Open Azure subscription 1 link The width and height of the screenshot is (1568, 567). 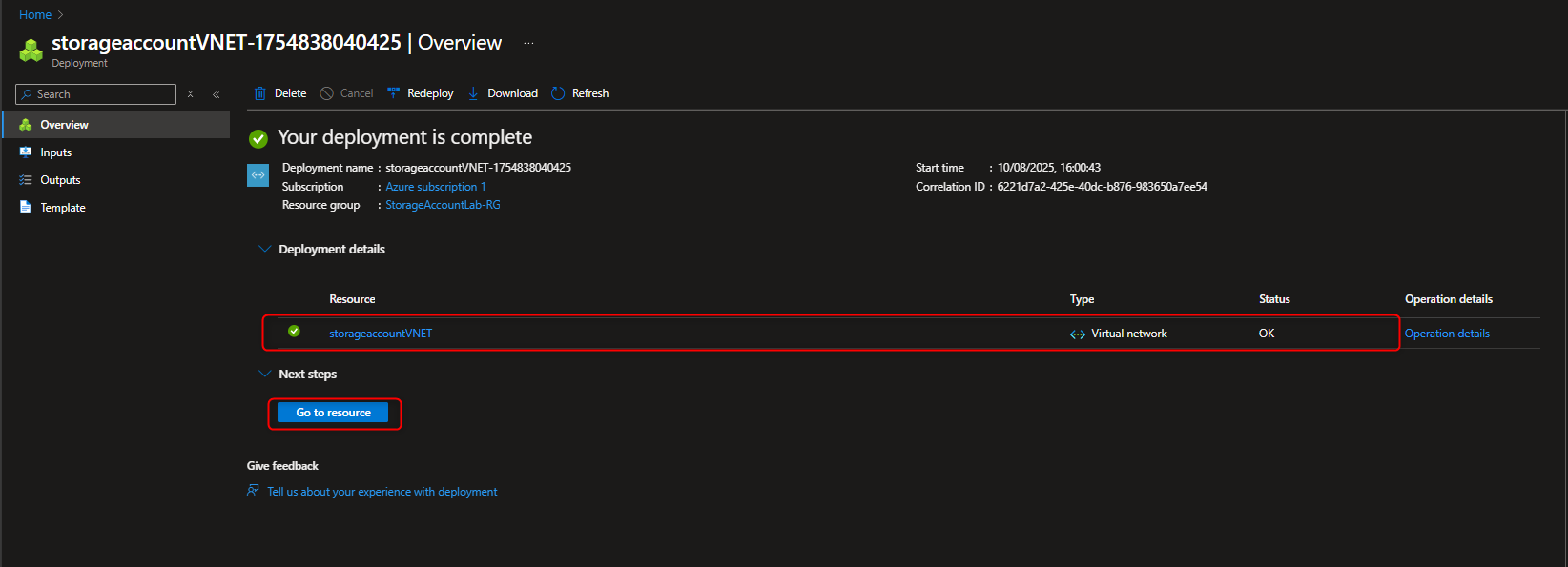pyautogui.click(x=436, y=187)
